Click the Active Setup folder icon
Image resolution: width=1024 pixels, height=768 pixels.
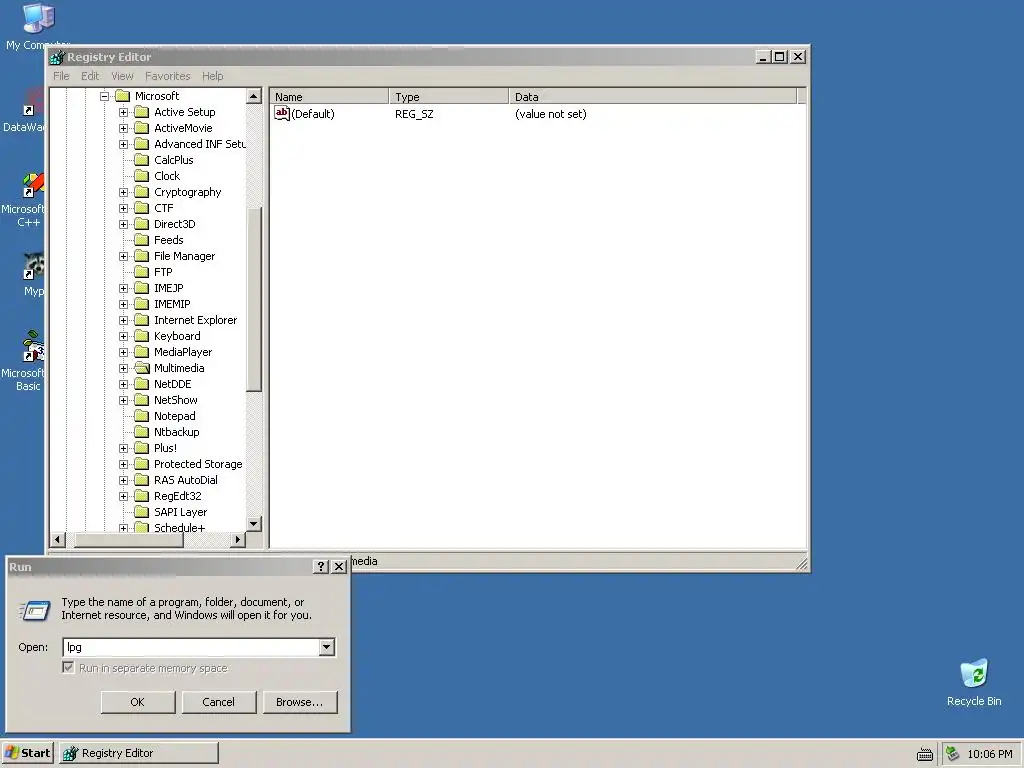pyautogui.click(x=142, y=112)
